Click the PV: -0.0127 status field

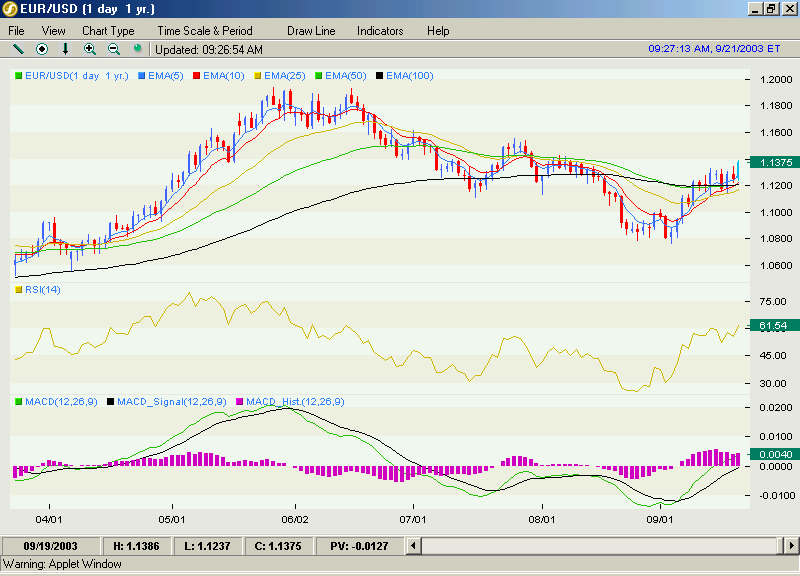(359, 546)
